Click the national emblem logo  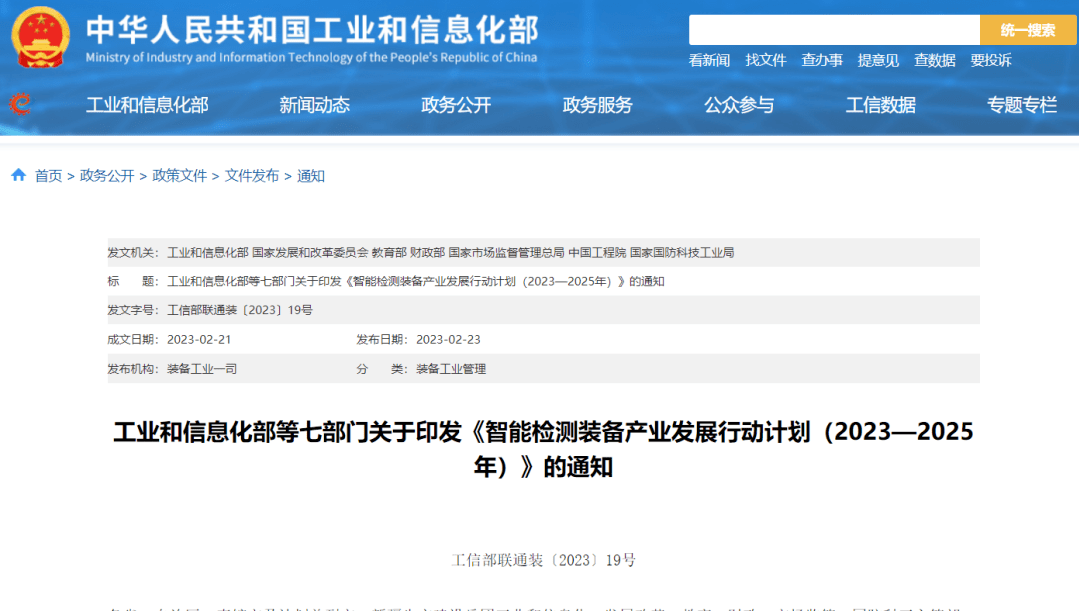pos(41,37)
